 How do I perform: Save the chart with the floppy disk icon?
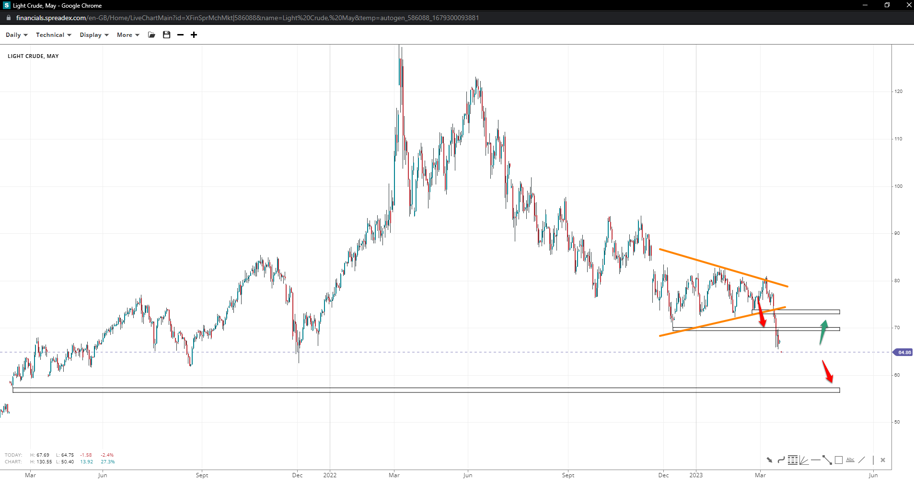167,35
